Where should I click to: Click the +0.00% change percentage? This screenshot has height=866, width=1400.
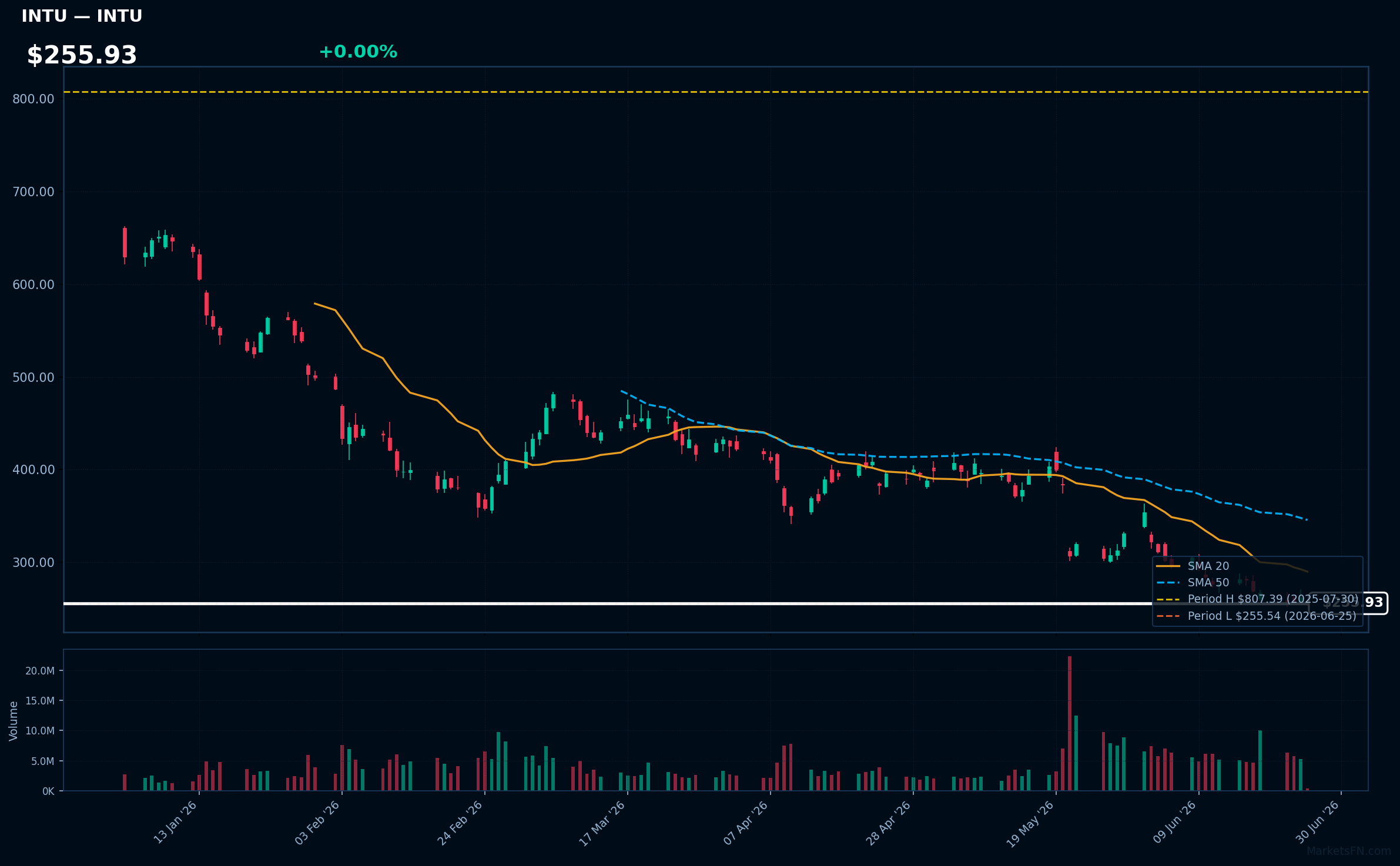[x=358, y=52]
